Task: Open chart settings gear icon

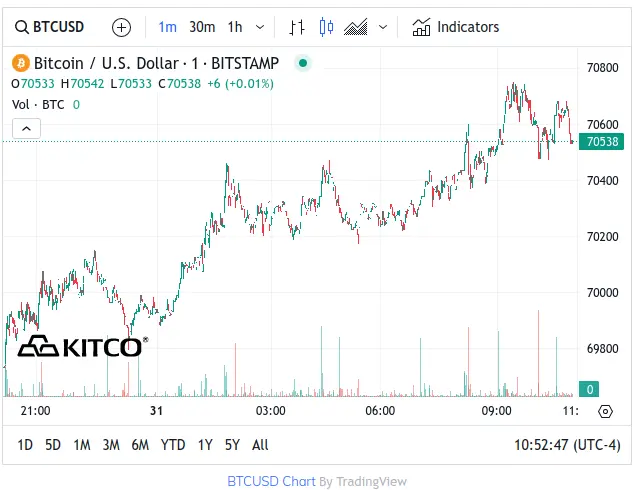Action: 605,412
